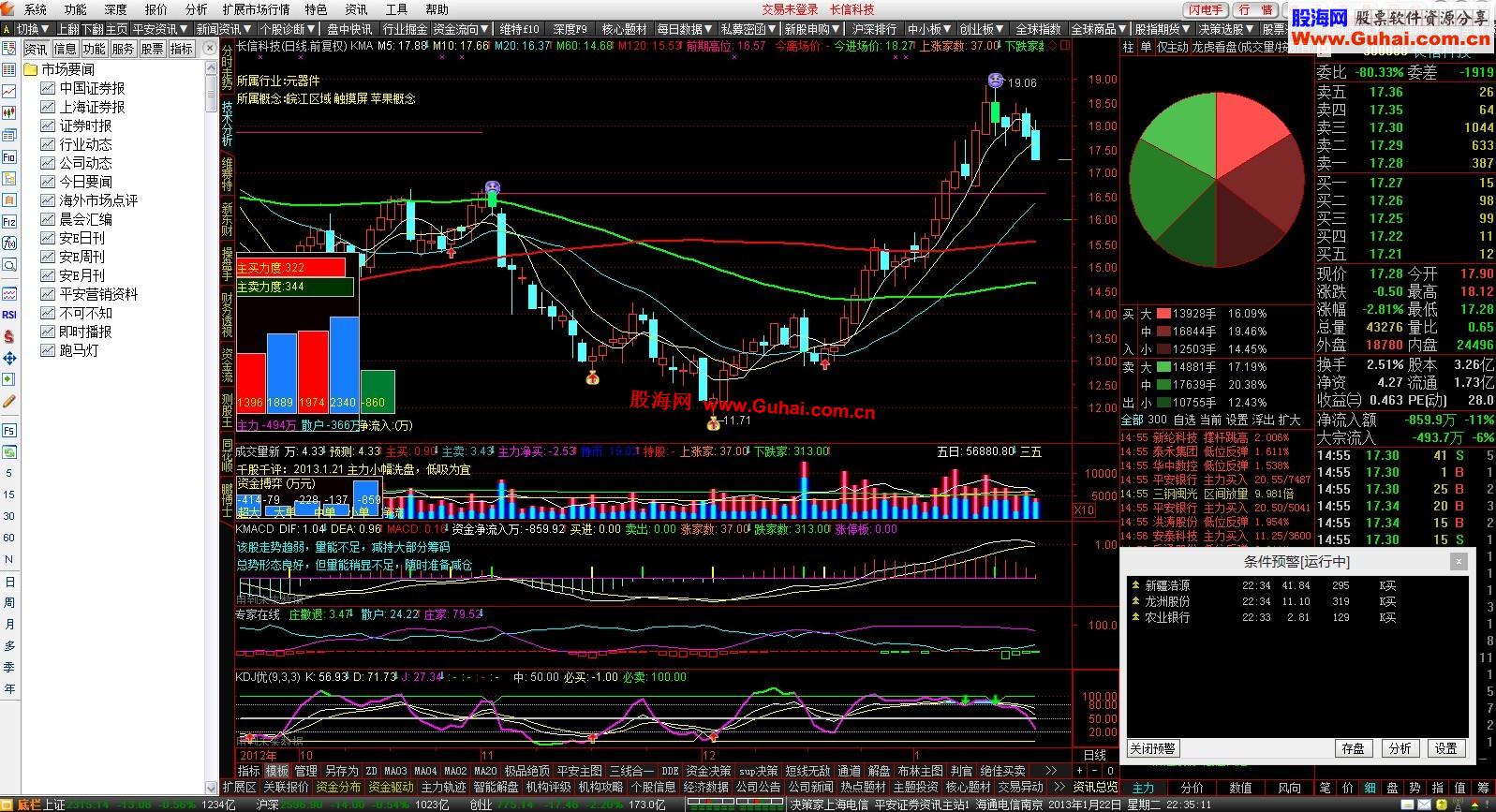Select the 技术分析 vertical tab

pos(227,123)
